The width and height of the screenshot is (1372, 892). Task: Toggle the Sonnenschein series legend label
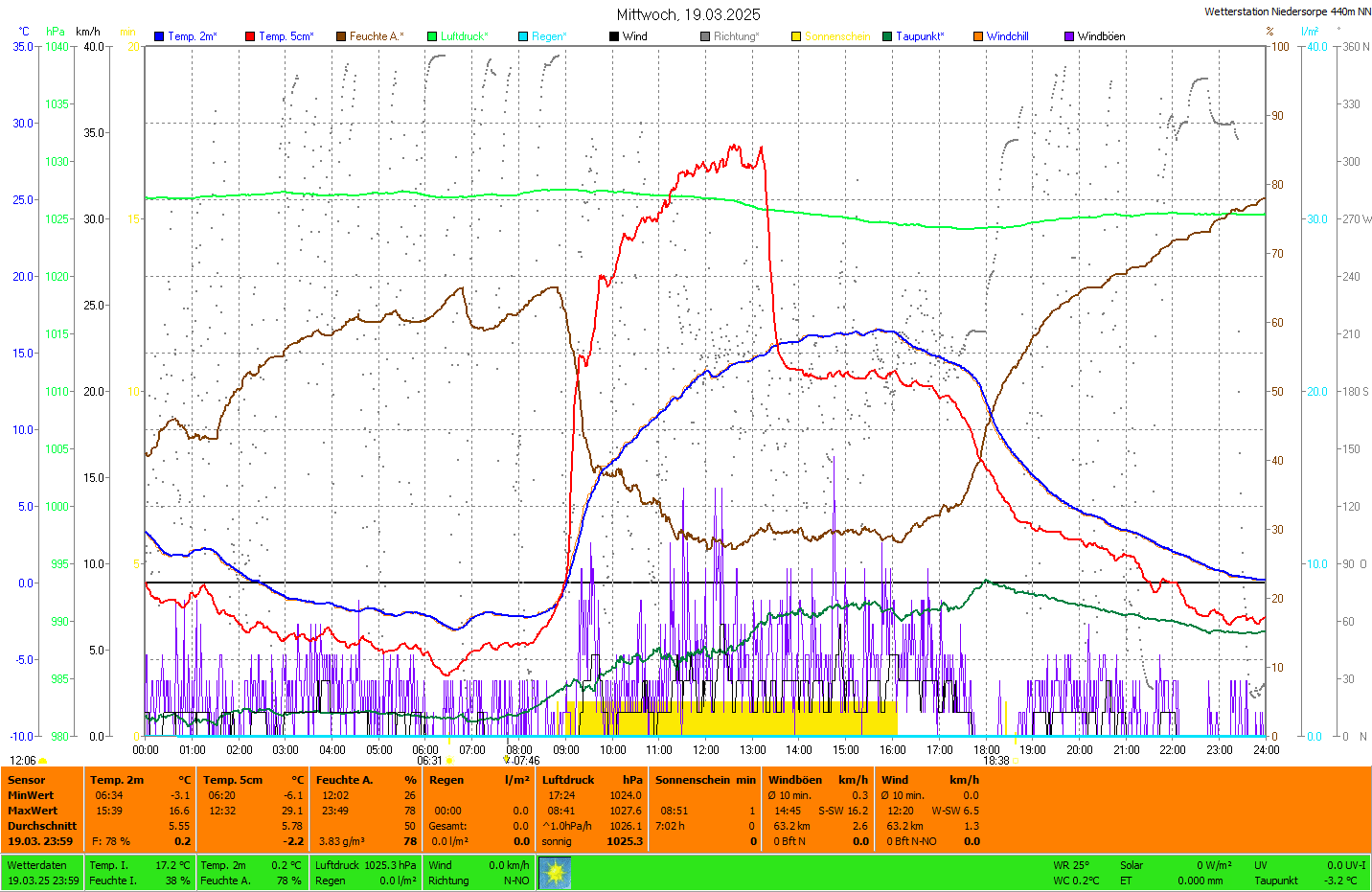[x=836, y=36]
